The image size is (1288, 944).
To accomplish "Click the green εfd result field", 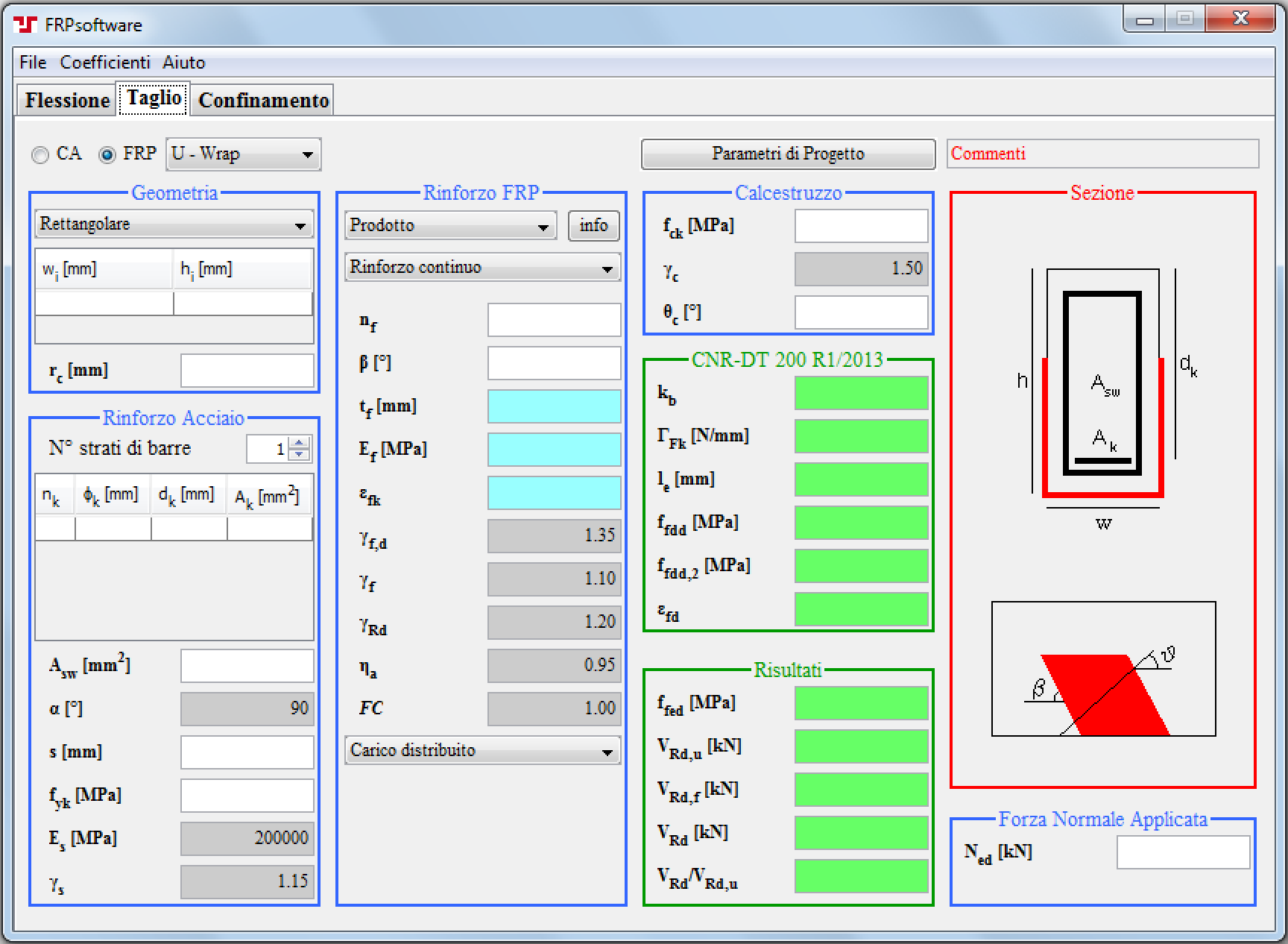I will 862,609.
